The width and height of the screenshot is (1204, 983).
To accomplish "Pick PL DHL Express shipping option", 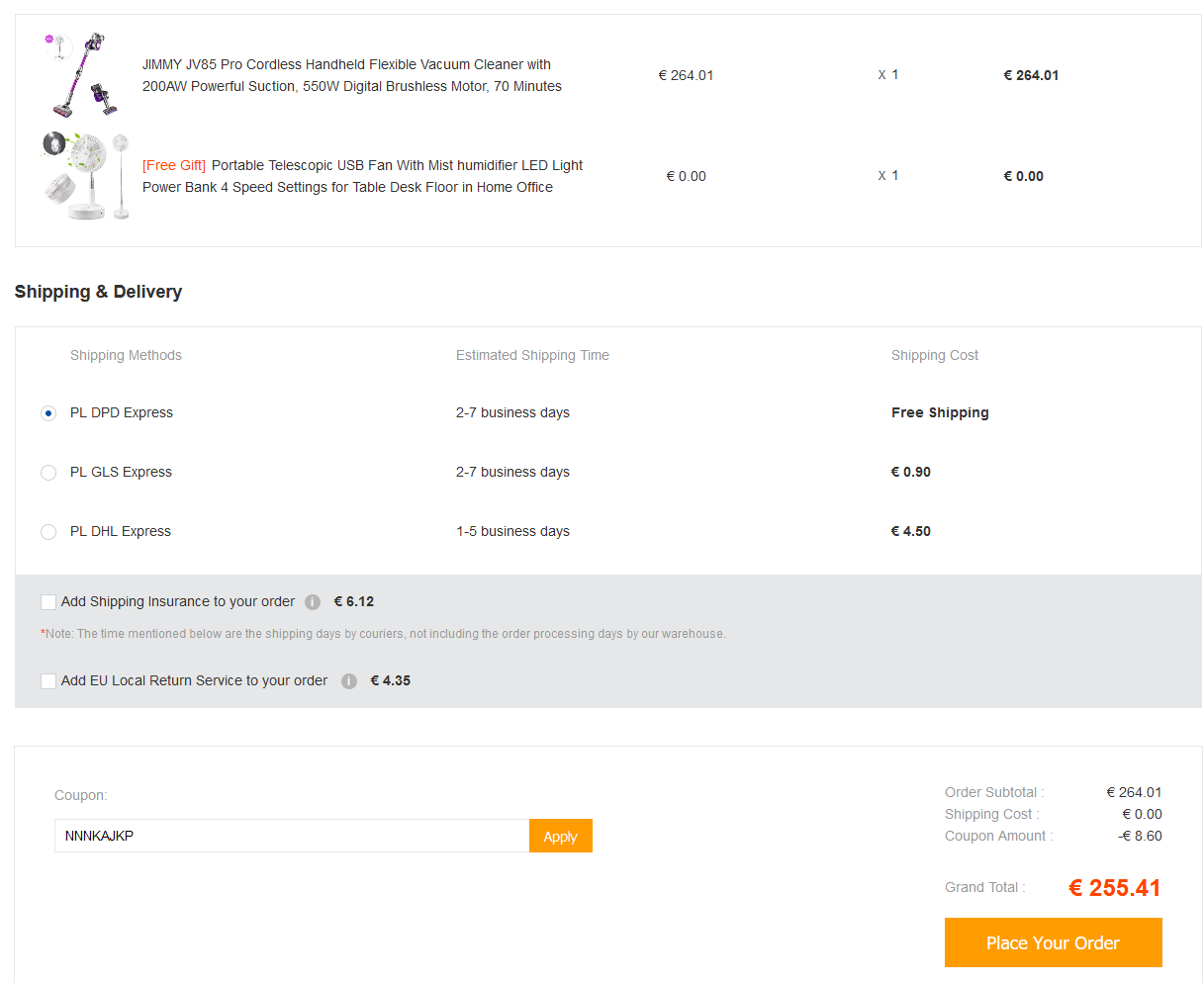I will (48, 532).
